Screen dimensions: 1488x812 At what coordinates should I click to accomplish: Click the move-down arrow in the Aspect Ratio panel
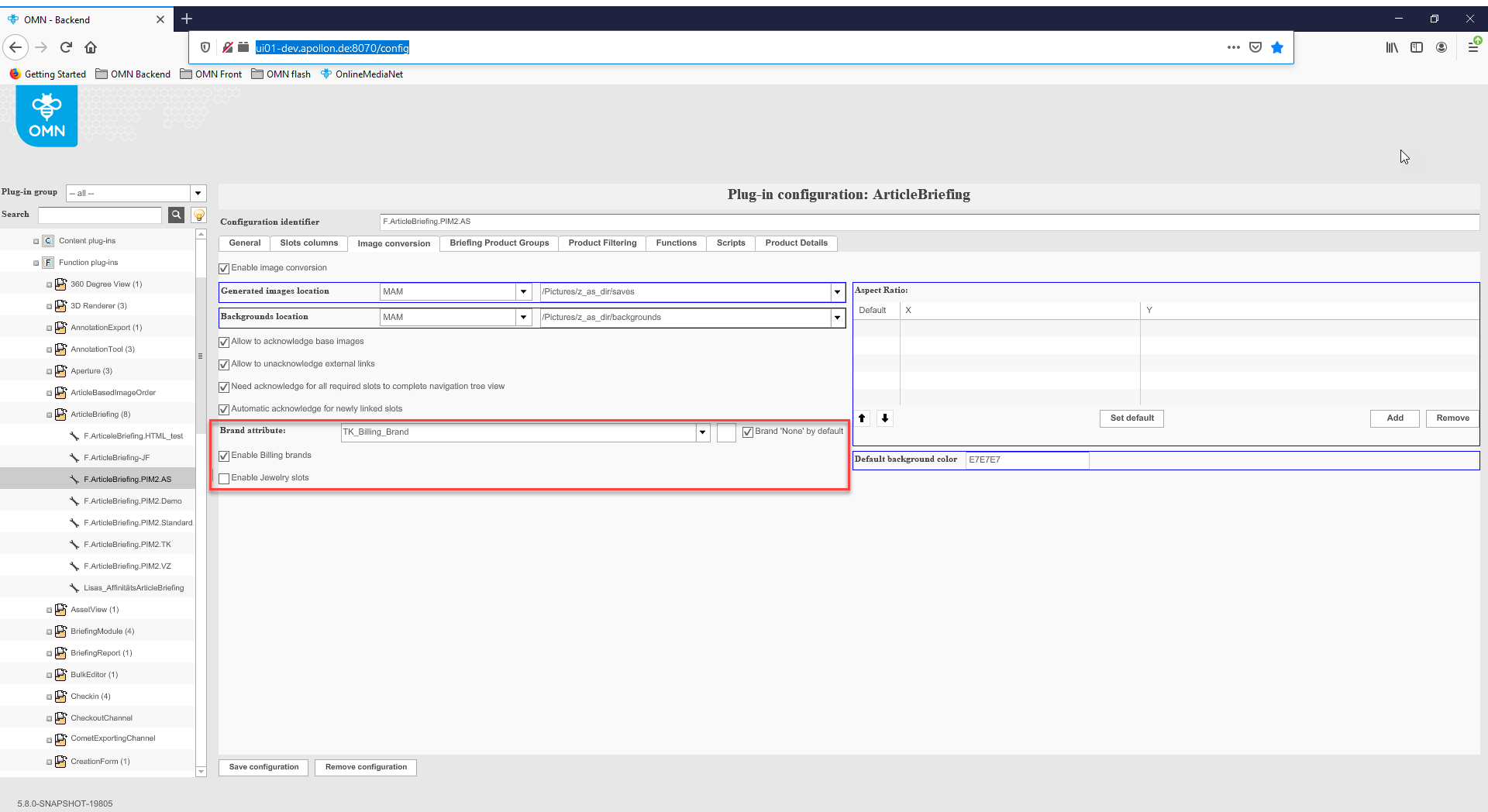click(x=884, y=418)
